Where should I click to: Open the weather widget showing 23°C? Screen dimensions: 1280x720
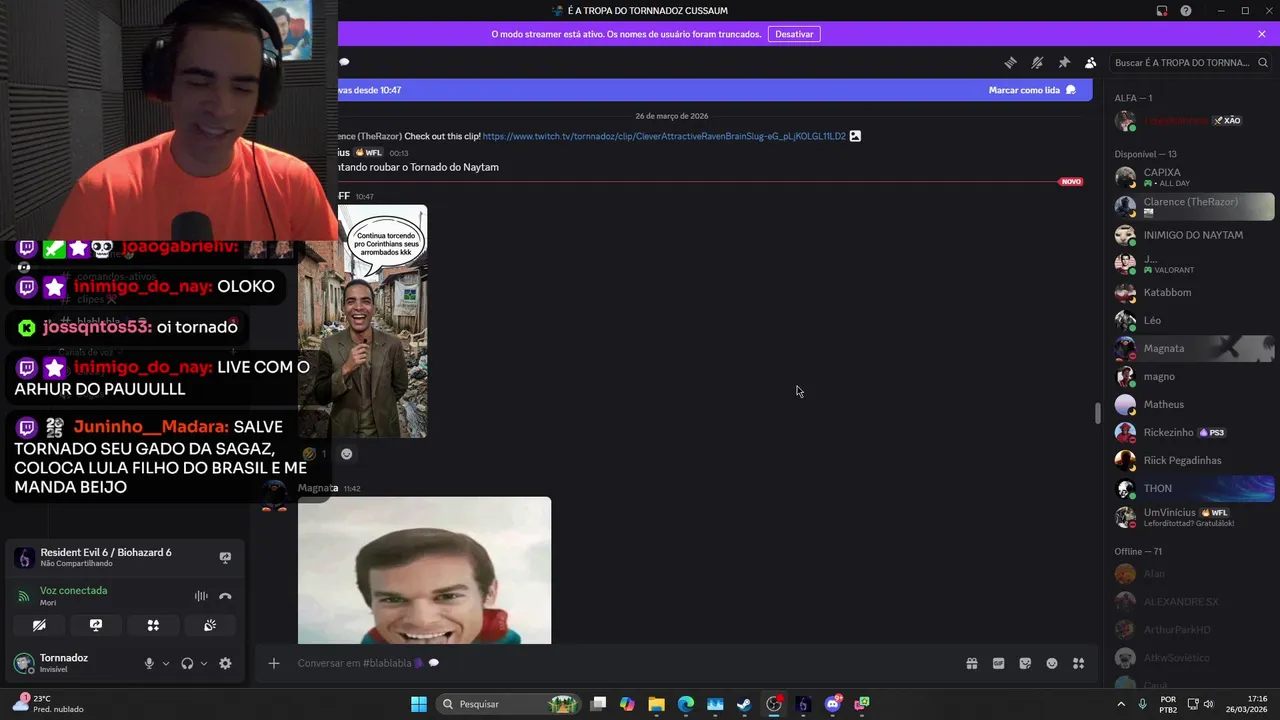coord(47,704)
